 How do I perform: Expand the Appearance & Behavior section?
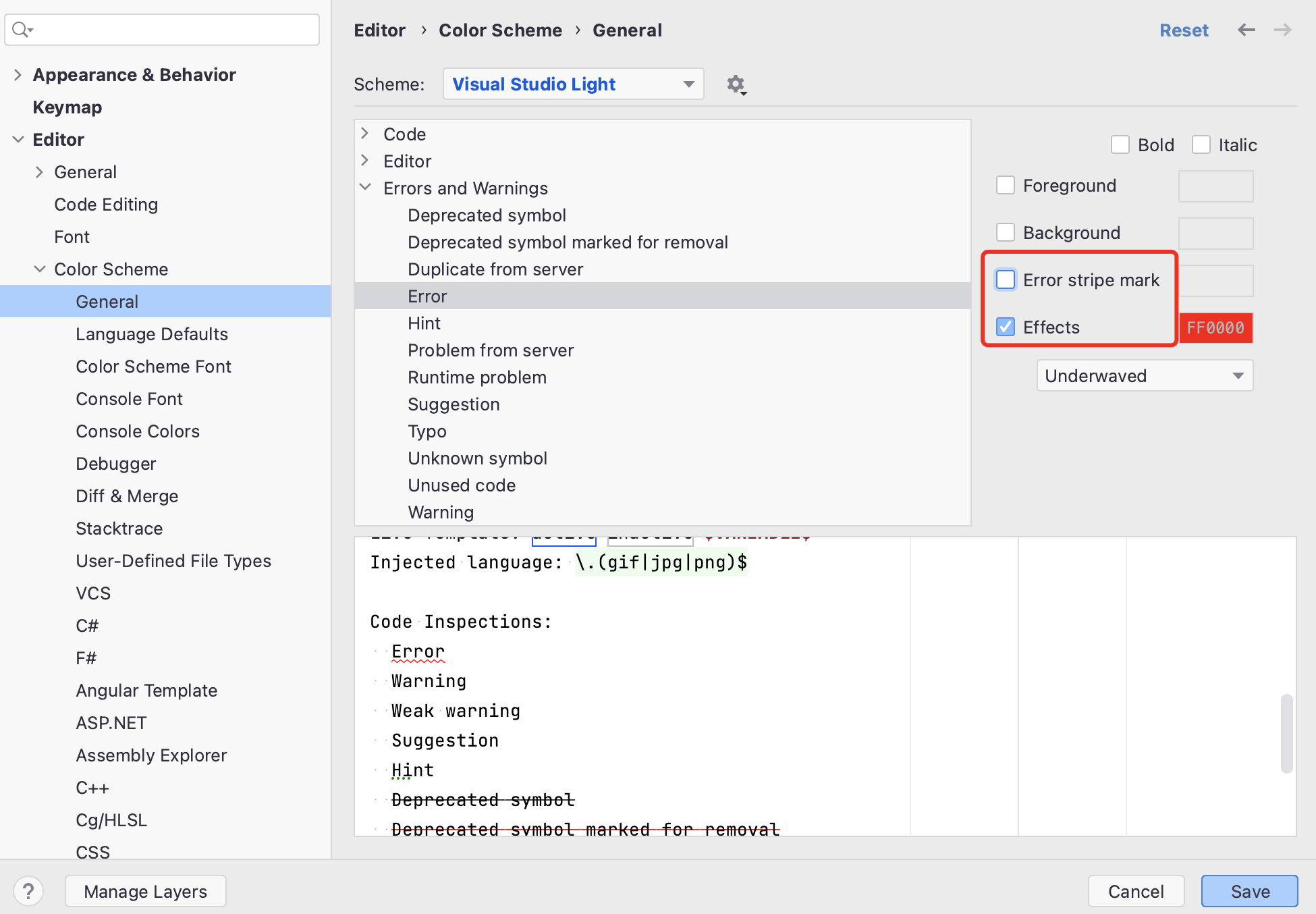pyautogui.click(x=18, y=75)
